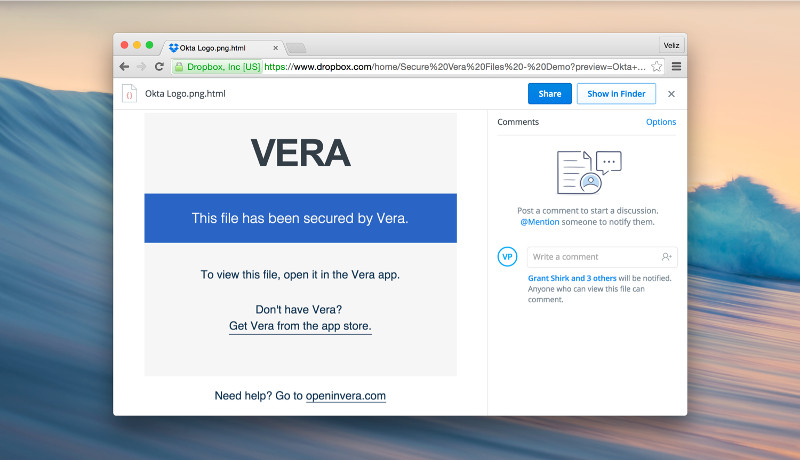Go back with the browser back arrow
The width and height of the screenshot is (800, 460).
124,67
